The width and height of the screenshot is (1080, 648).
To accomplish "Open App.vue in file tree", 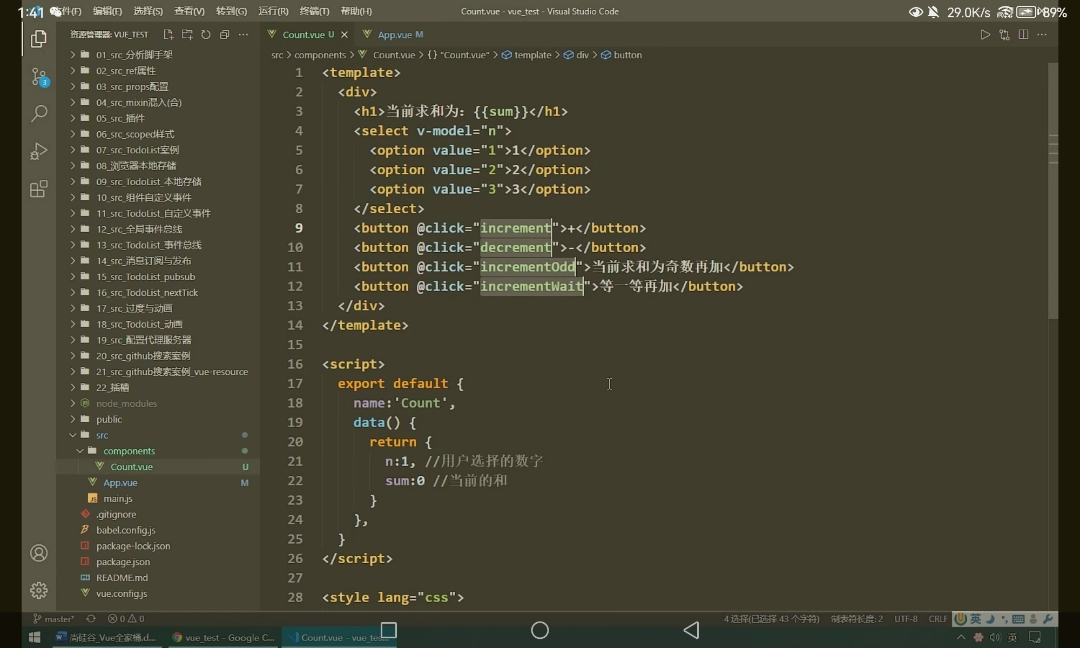I will (x=120, y=482).
